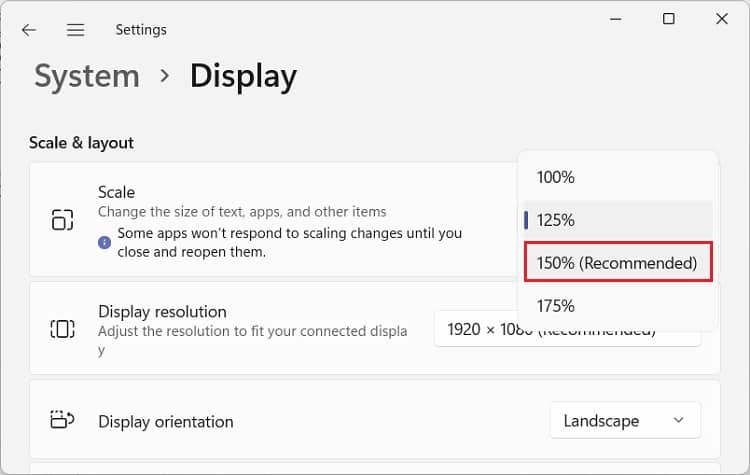Click the Scale setting row title
750x475 pixels.
[116, 192]
